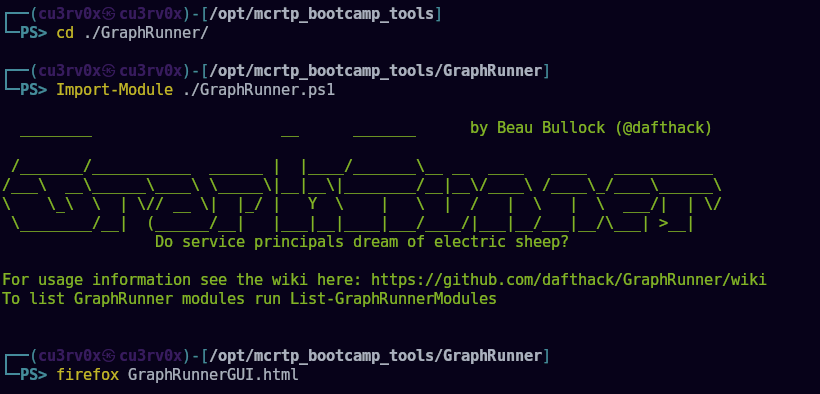The height and width of the screenshot is (394, 820).
Task: Click '/opt/mcrtp_bootcamp_tools/GraphRunner' path in second prompt
Action: [x=375, y=70]
